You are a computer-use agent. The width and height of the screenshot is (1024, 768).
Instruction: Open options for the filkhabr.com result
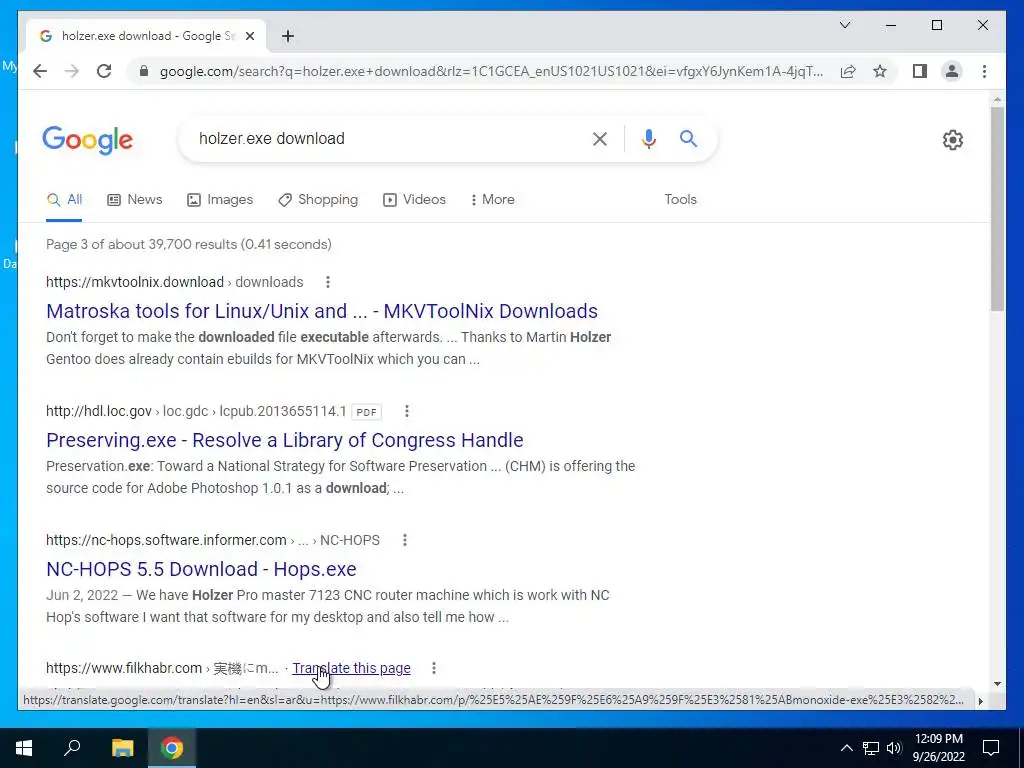click(x=434, y=667)
